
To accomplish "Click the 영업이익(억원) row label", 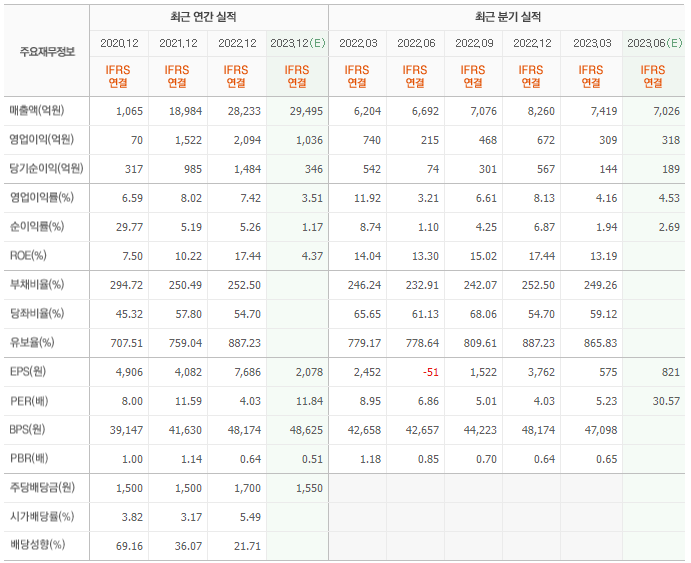I will click(41, 140).
